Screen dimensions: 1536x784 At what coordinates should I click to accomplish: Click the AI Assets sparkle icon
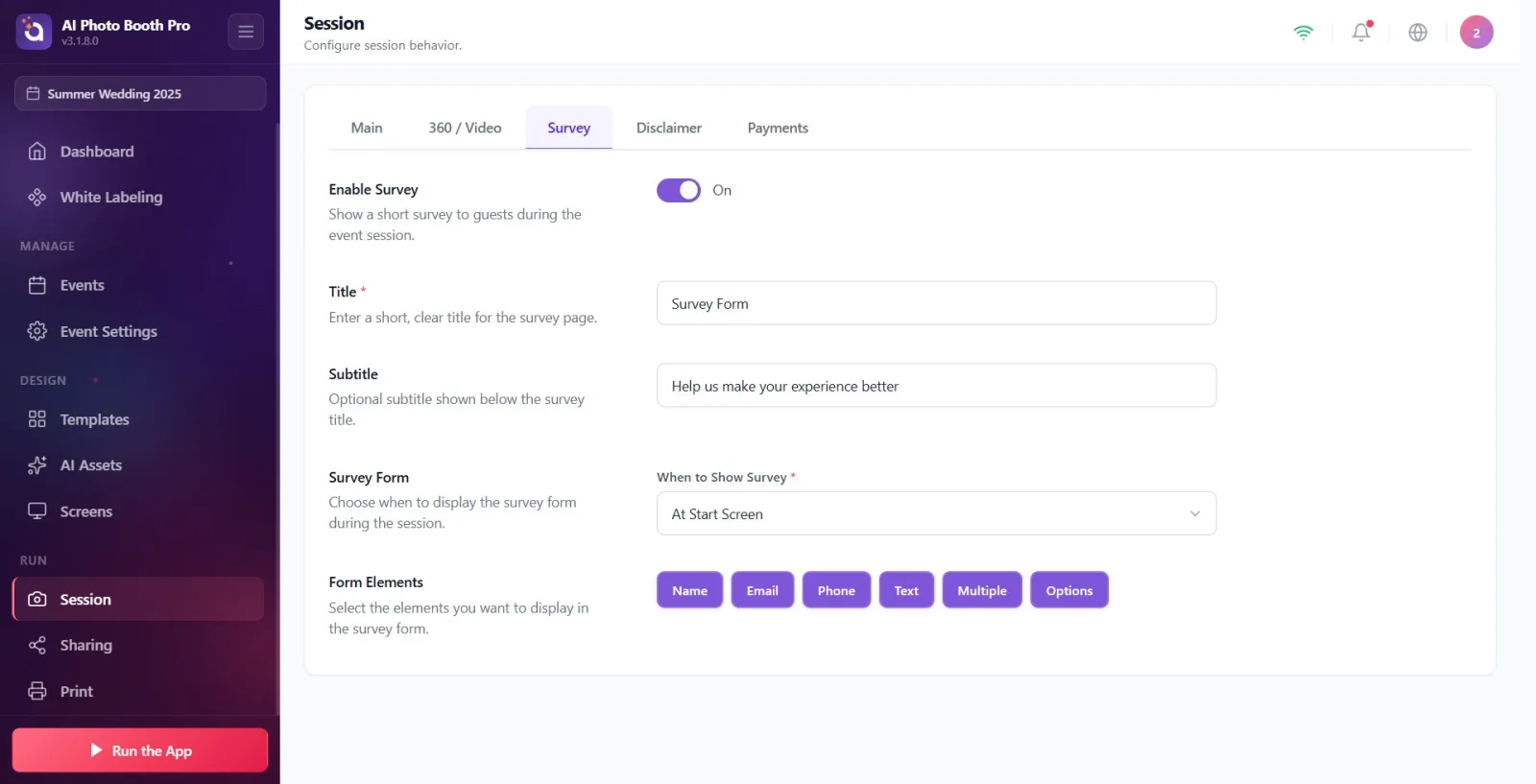click(37, 465)
